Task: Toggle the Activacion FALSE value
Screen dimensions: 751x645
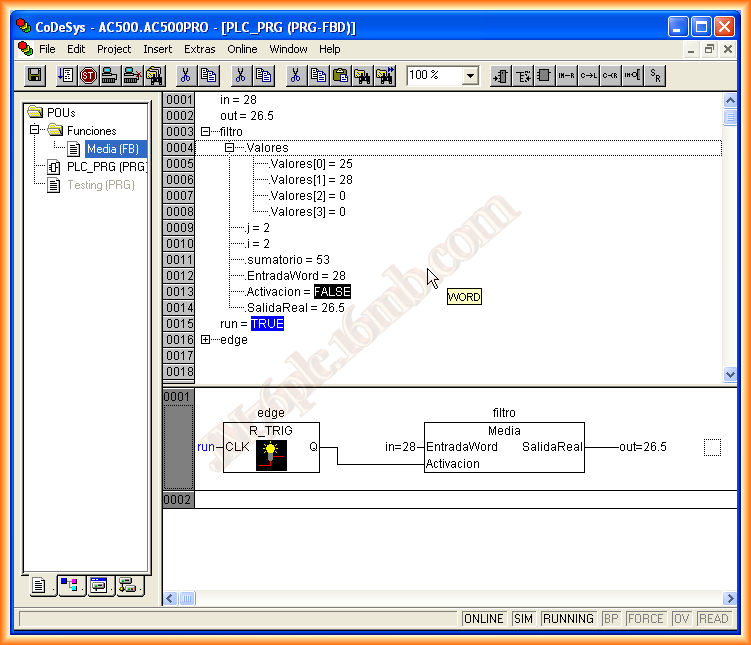Action: coord(332,292)
